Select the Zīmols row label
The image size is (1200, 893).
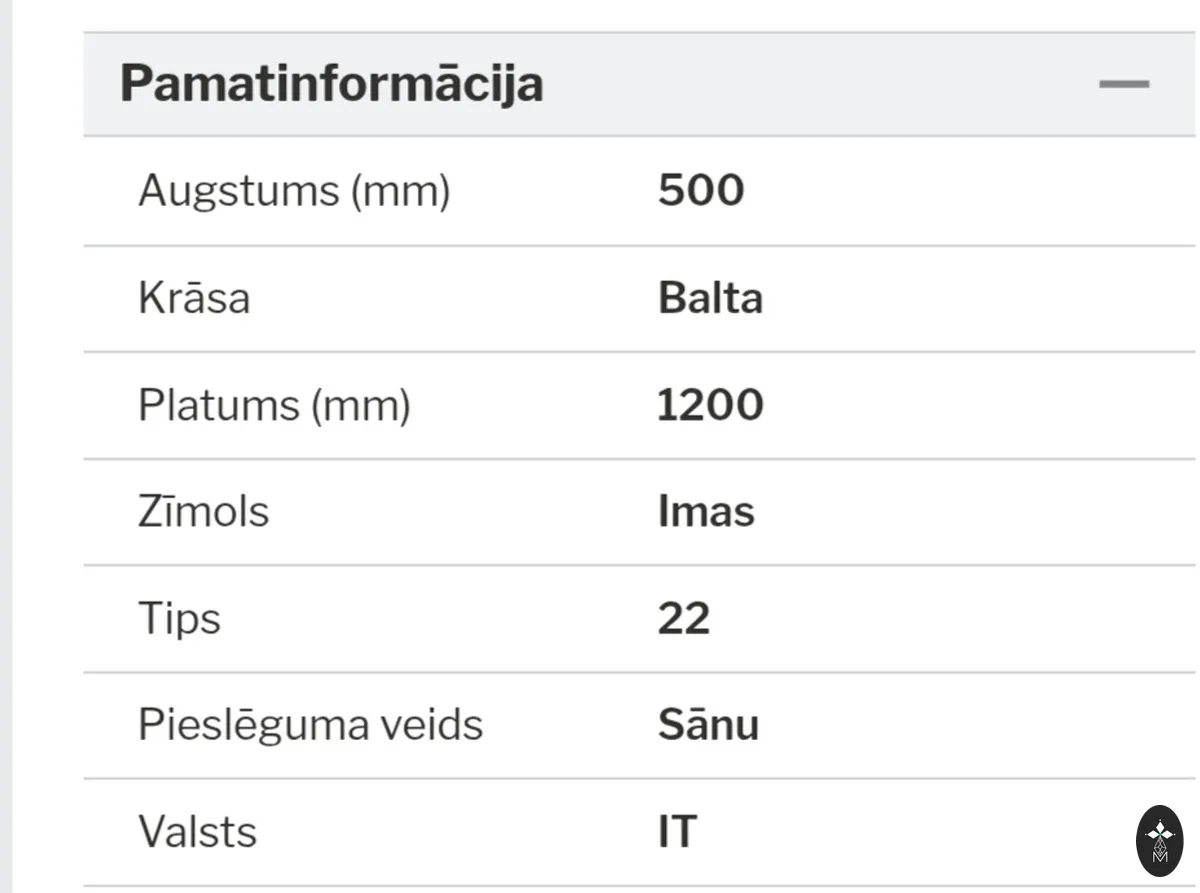coord(204,511)
